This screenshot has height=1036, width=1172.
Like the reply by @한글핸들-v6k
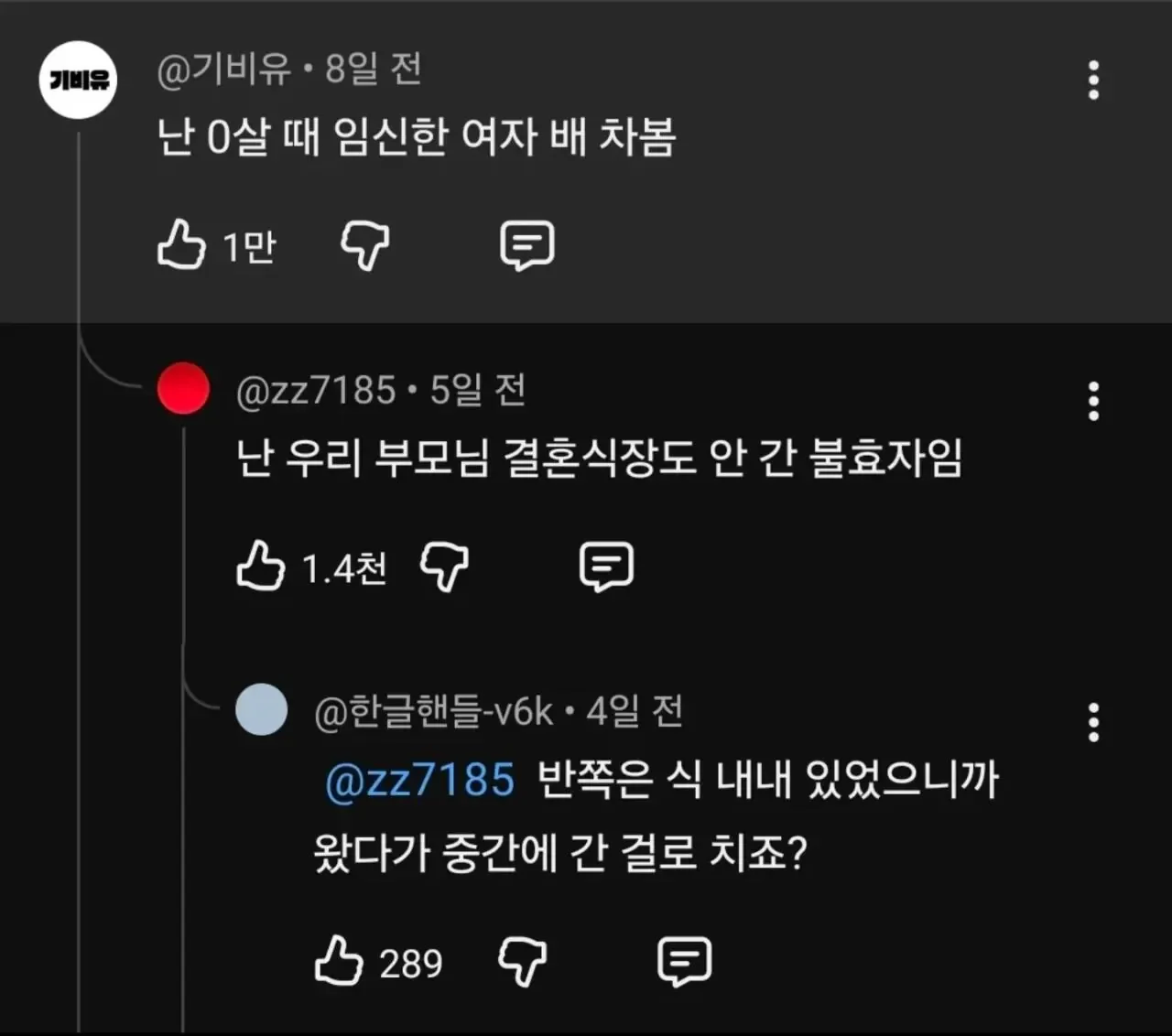(x=339, y=961)
